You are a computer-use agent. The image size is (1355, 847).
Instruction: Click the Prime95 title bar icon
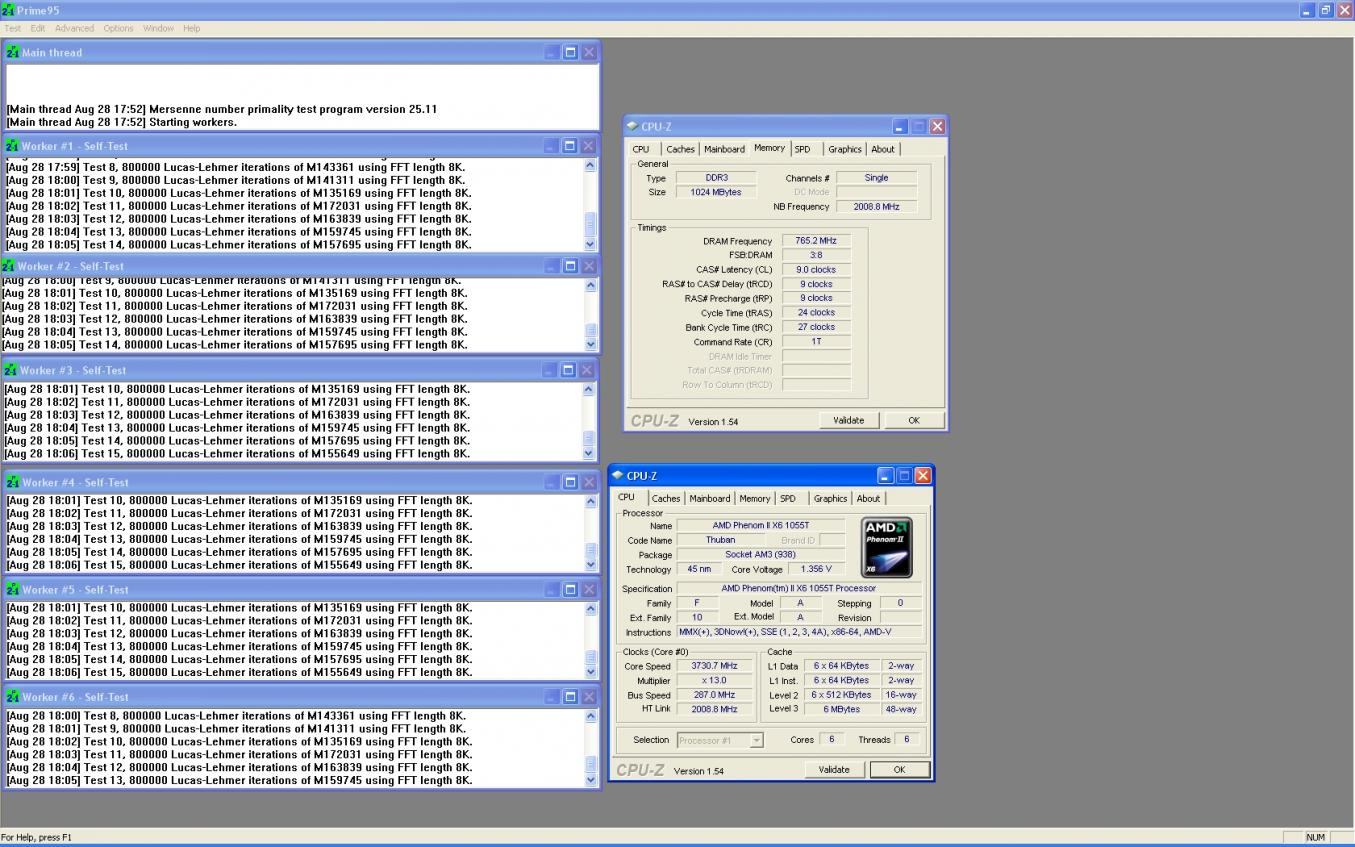[8, 9]
